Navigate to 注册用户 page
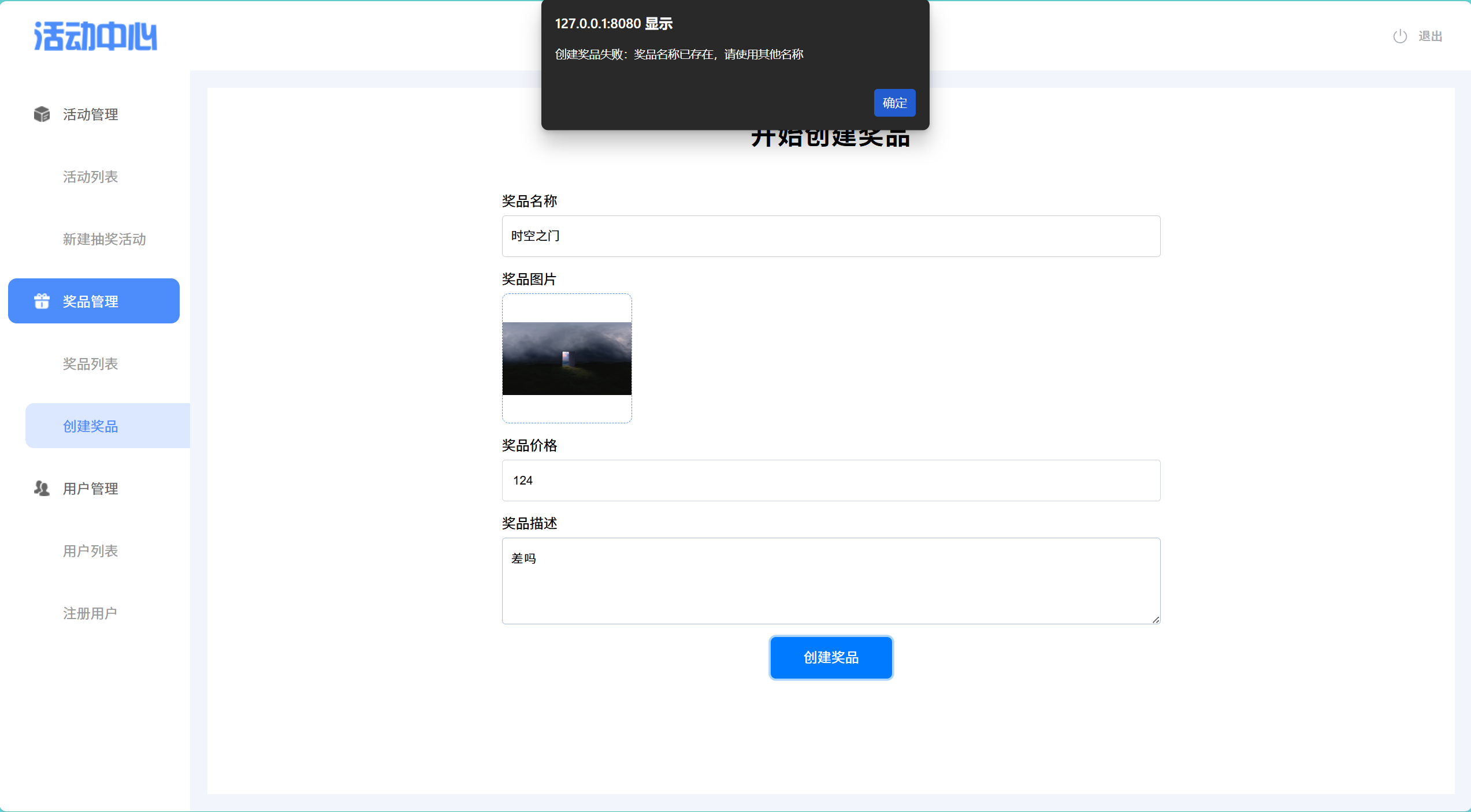The width and height of the screenshot is (1471, 812). pyautogui.click(x=90, y=613)
